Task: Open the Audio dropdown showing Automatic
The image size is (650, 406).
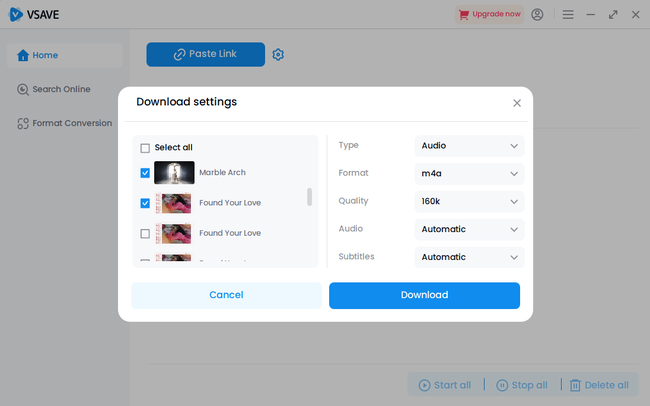Action: tap(469, 229)
